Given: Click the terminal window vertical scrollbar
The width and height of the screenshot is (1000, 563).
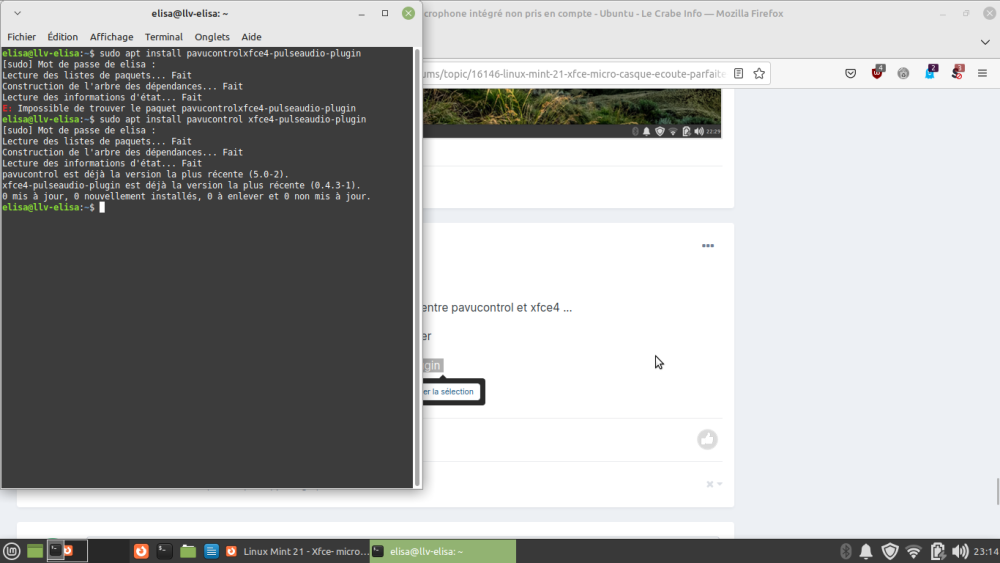Looking at the screenshot, I should click(x=417, y=267).
